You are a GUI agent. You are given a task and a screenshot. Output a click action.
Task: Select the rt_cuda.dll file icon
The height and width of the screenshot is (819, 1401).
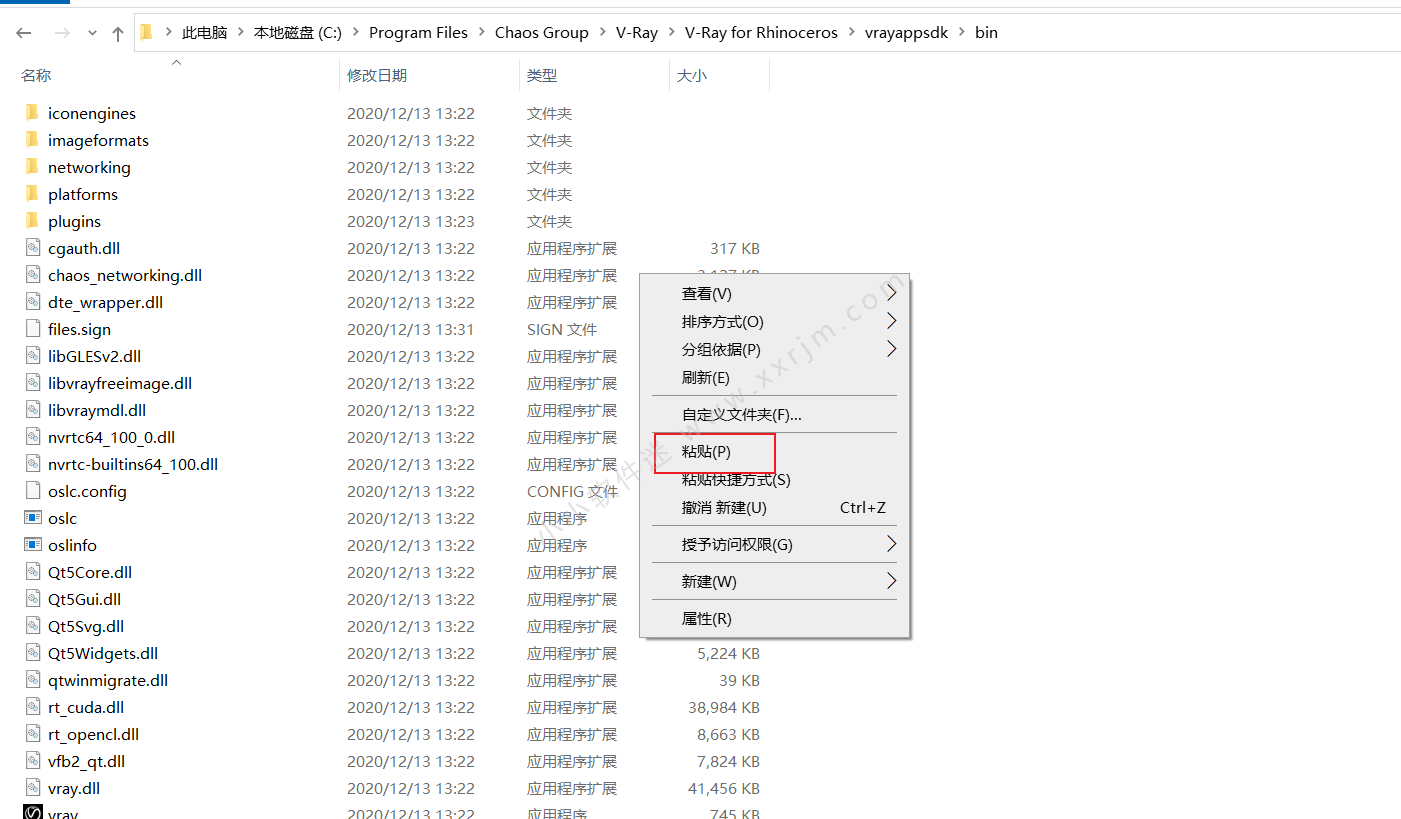click(x=32, y=707)
